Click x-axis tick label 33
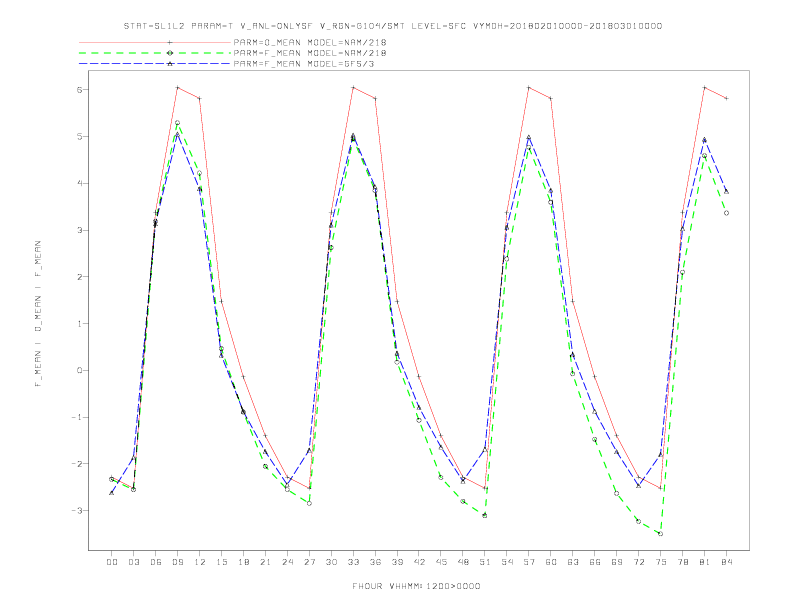792x612 pixels. 353,562
